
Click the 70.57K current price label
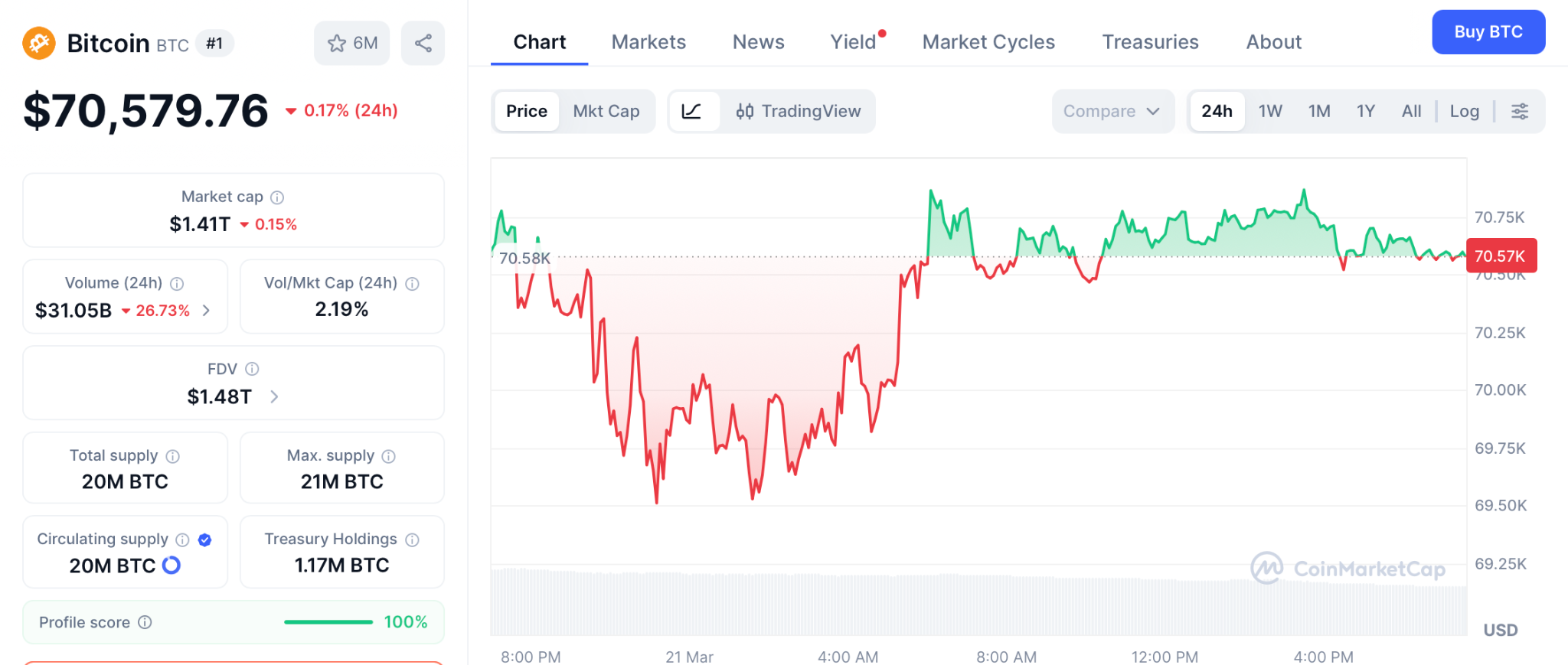[x=1500, y=256]
